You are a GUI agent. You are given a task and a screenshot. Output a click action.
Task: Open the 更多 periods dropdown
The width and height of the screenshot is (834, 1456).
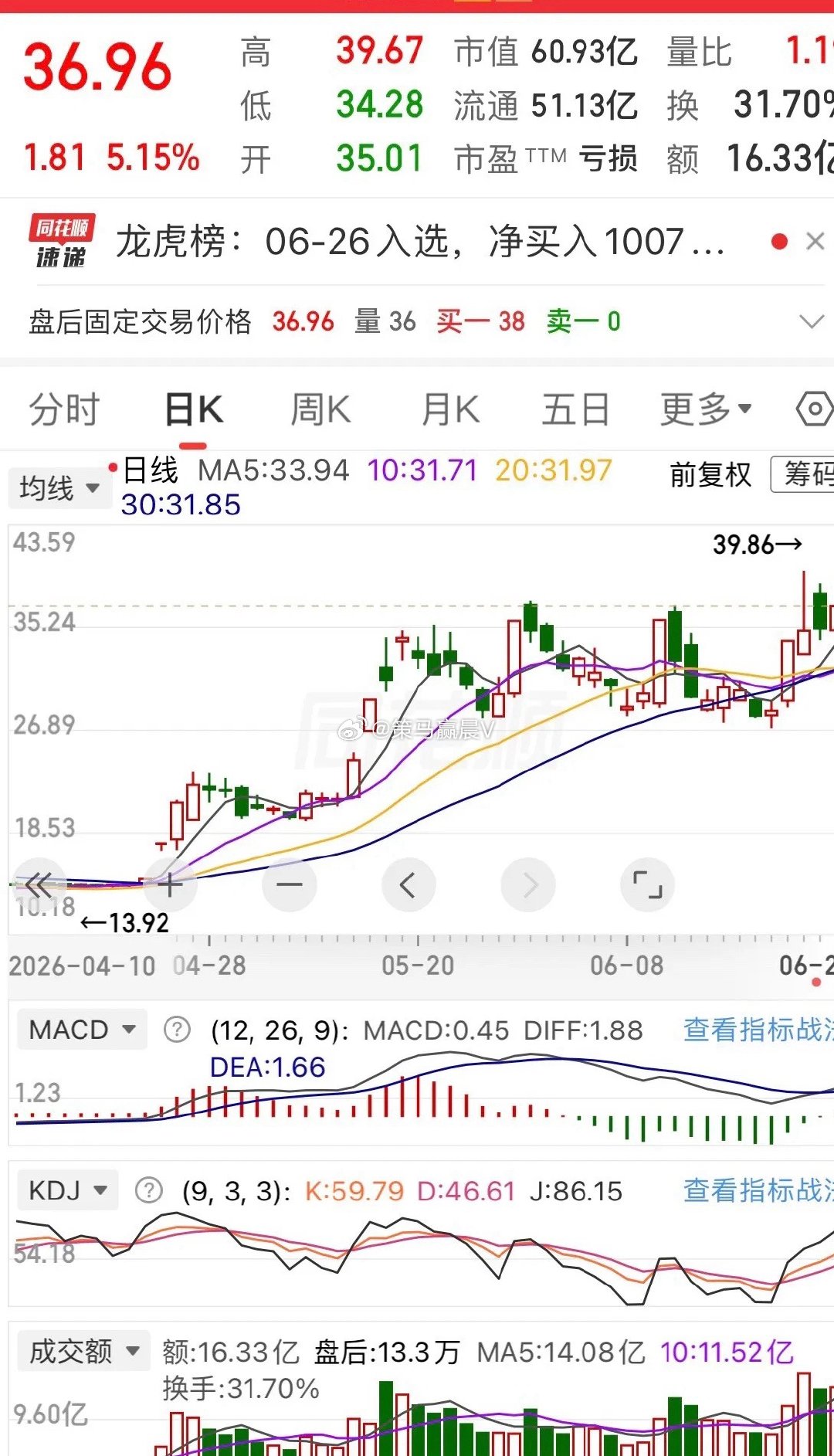(705, 409)
